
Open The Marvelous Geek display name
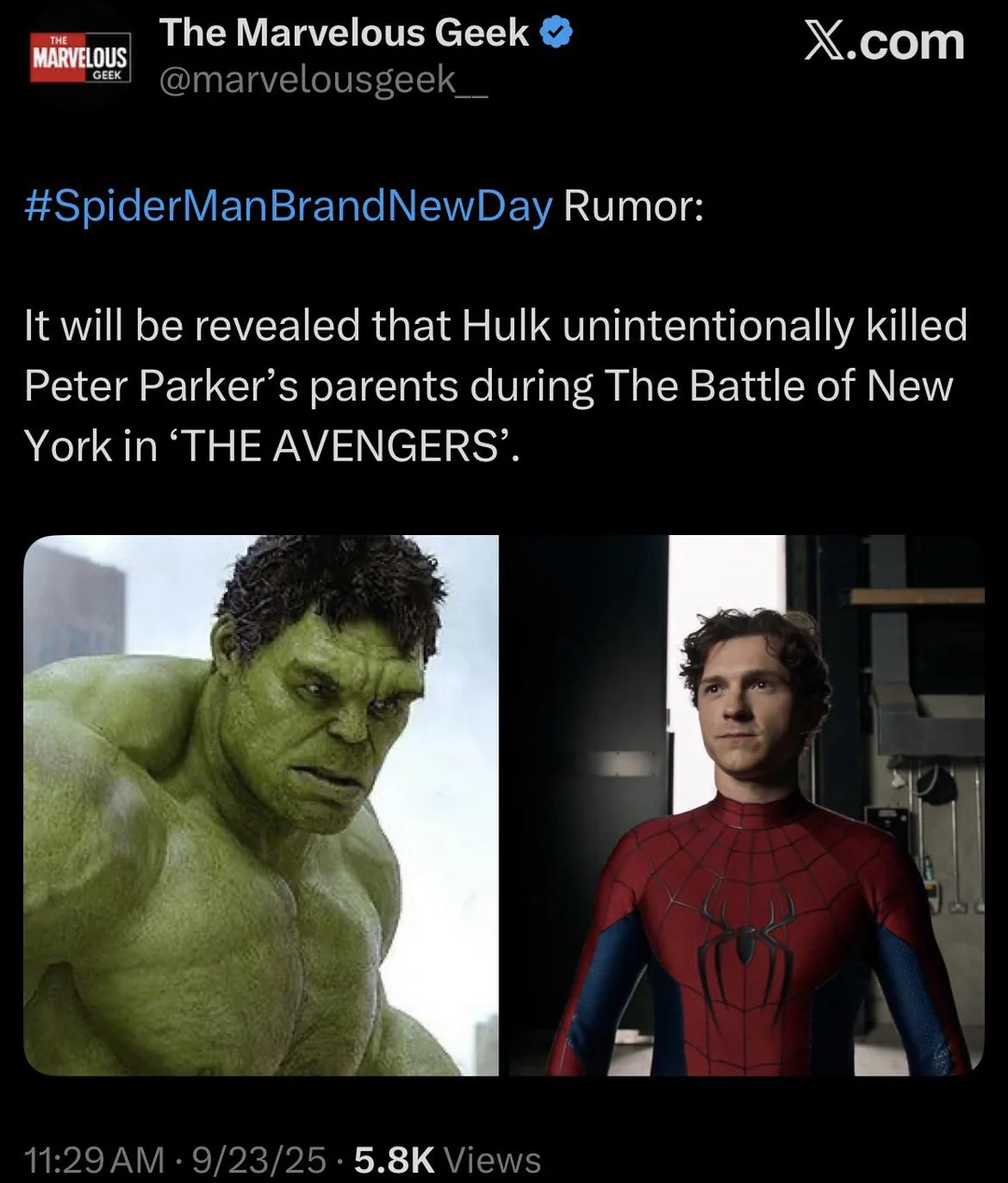tap(344, 33)
